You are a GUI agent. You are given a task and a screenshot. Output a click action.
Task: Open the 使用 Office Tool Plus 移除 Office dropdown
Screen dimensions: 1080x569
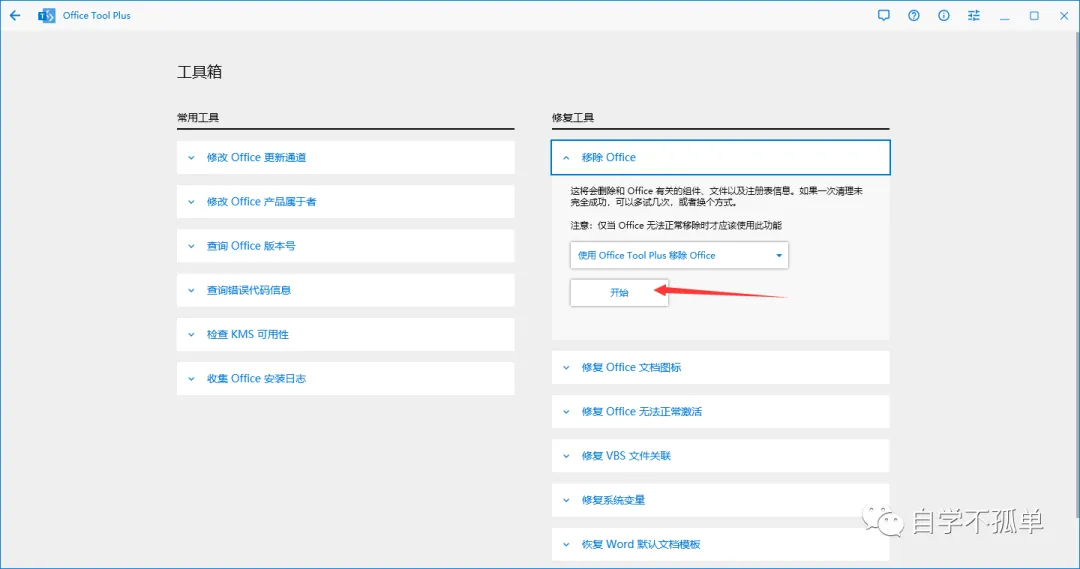point(679,256)
